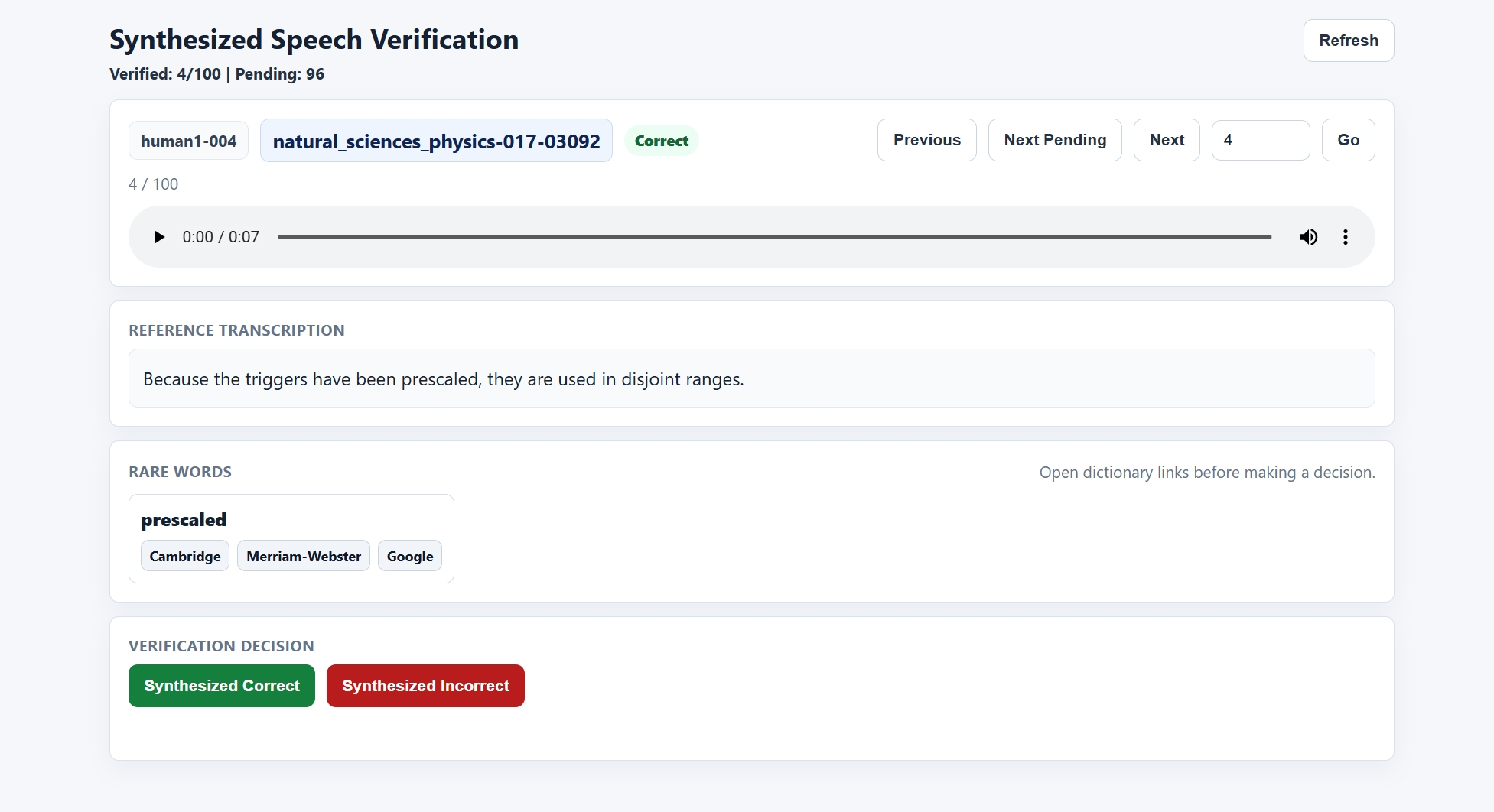This screenshot has height=812, width=1494.
Task: Select the natural_sciences_physics-017-03092 sample ID
Action: (436, 141)
